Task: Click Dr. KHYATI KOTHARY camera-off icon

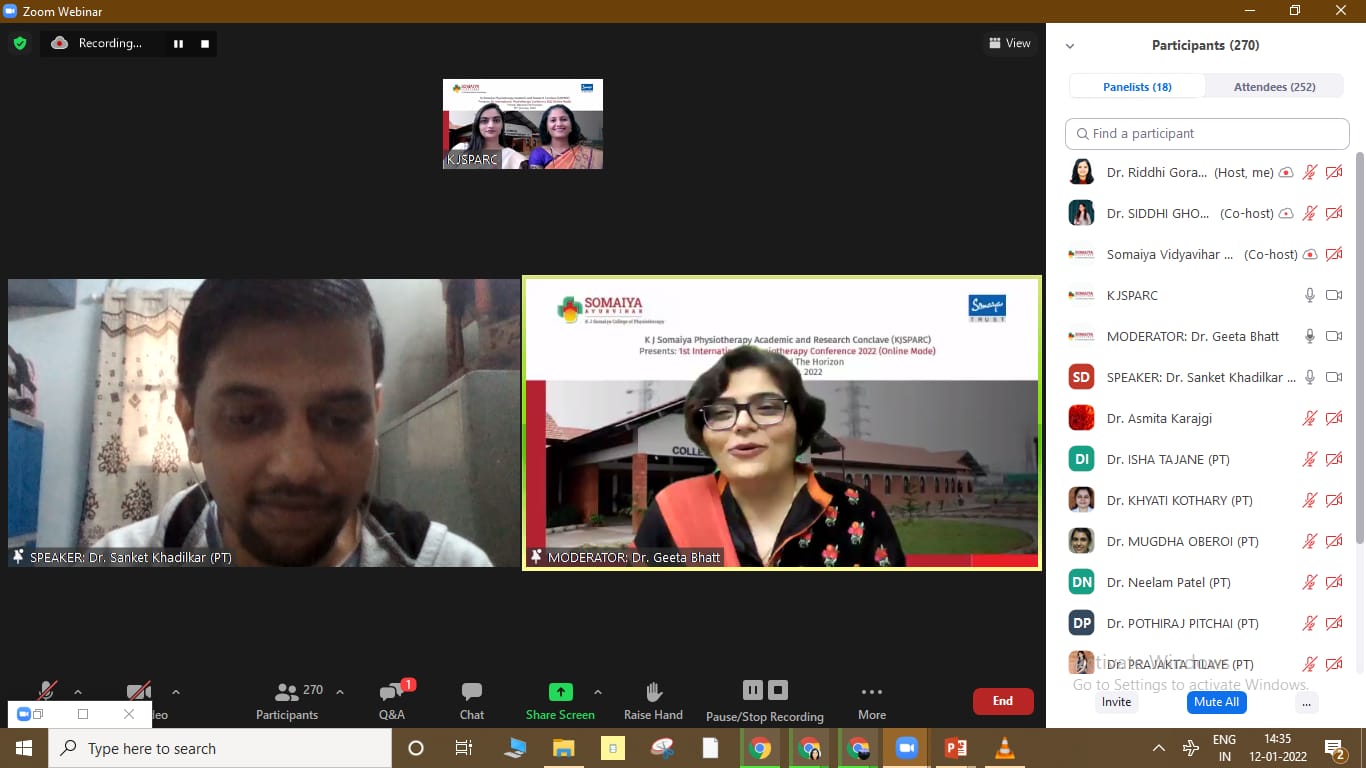Action: [1334, 500]
